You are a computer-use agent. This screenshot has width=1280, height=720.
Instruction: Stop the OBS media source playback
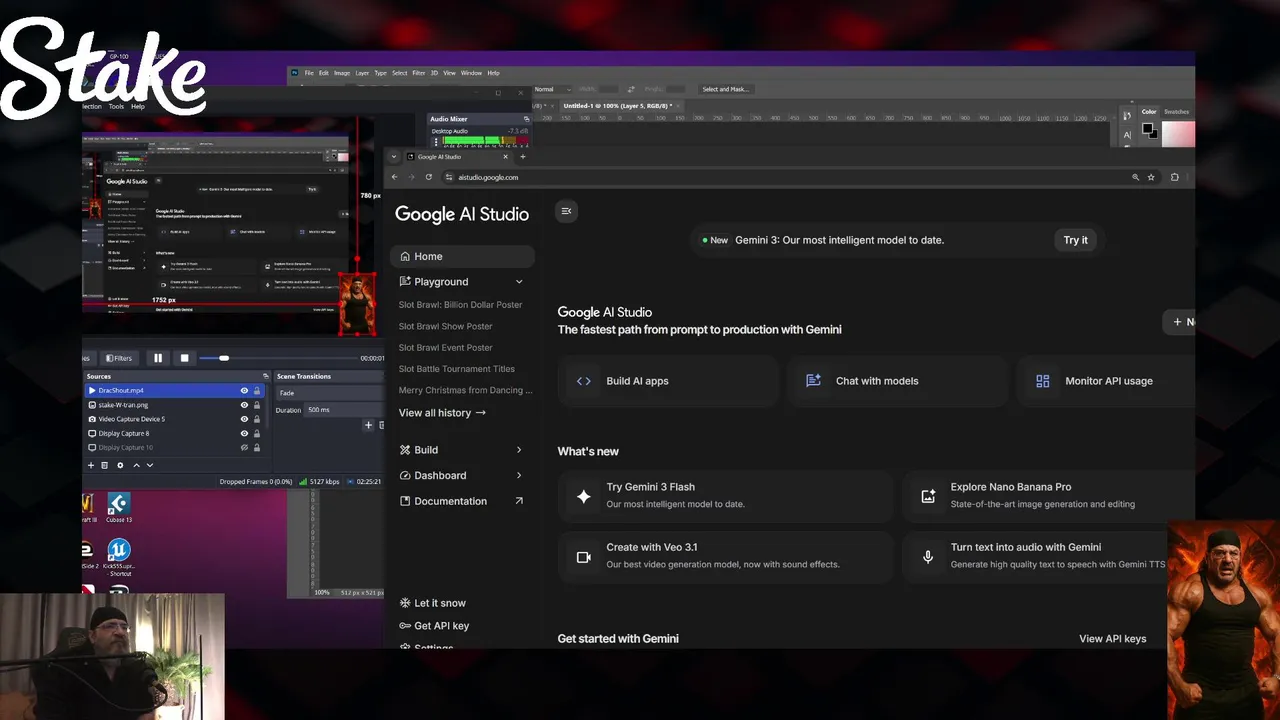[184, 358]
